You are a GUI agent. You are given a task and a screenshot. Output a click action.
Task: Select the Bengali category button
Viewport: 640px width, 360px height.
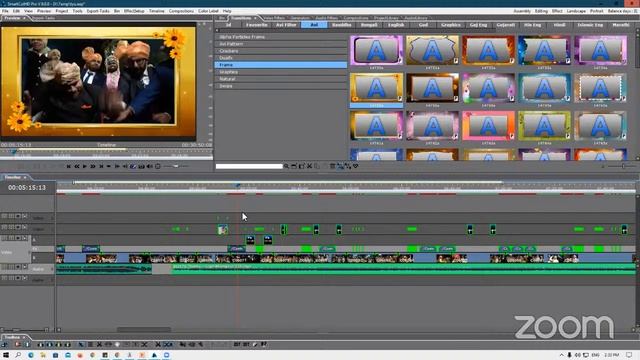369,25
